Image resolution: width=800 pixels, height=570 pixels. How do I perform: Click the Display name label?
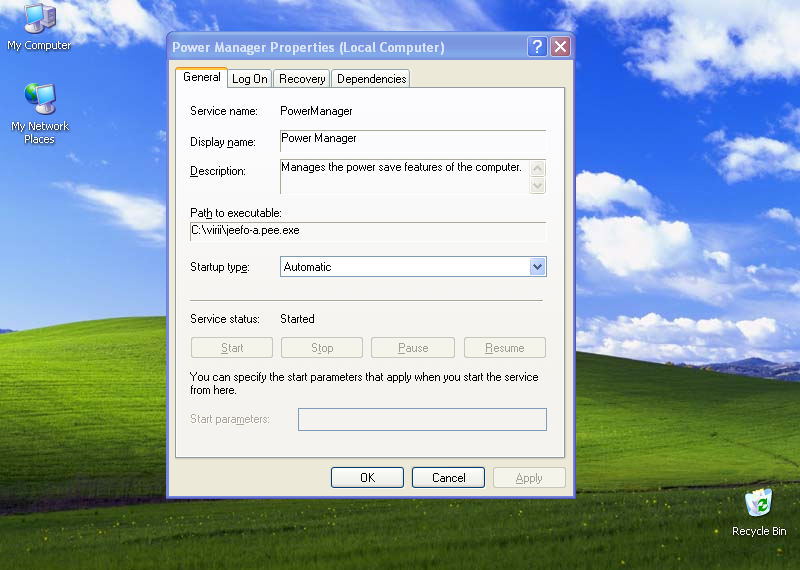coord(223,142)
